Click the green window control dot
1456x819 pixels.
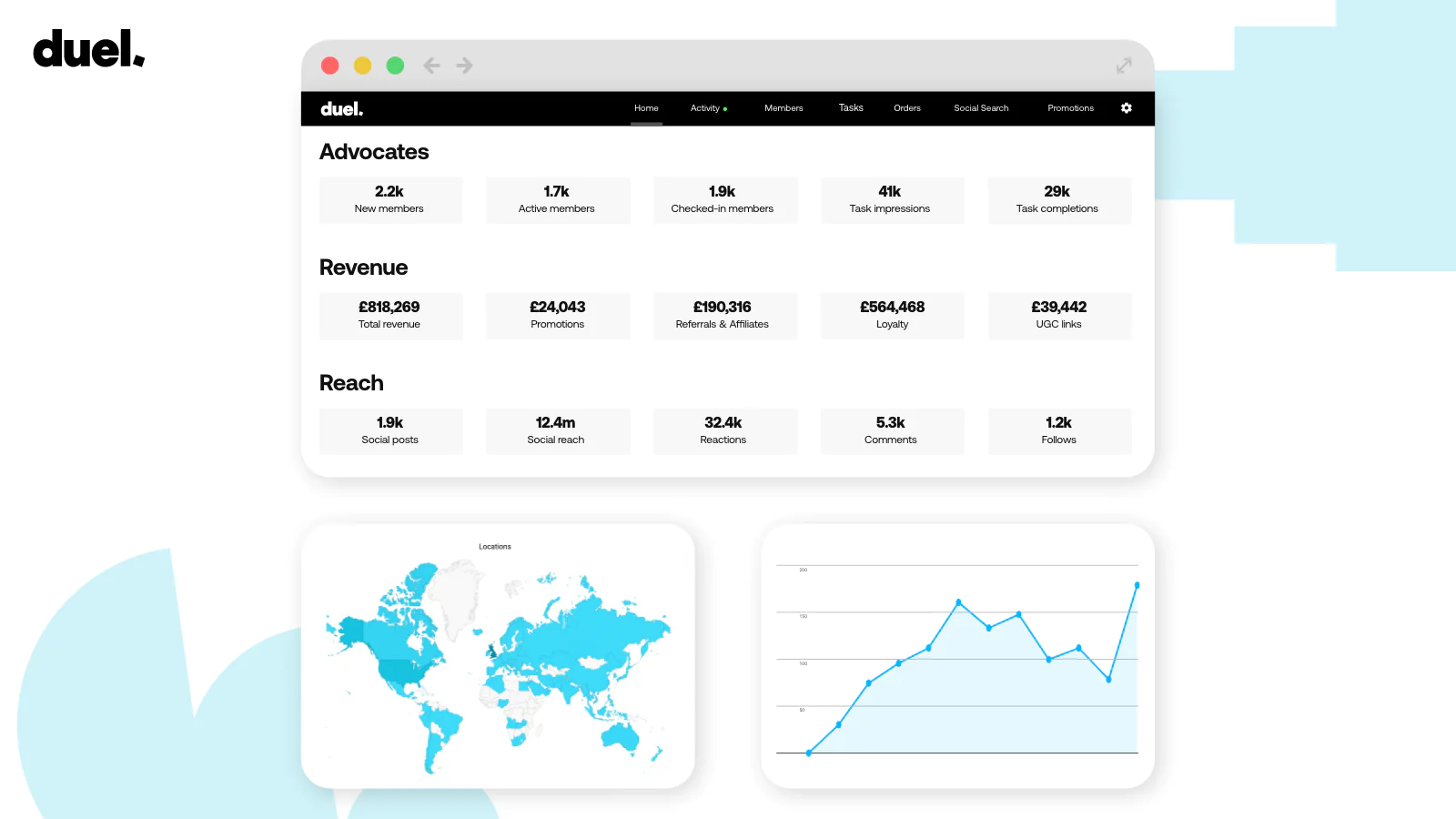pos(395,66)
